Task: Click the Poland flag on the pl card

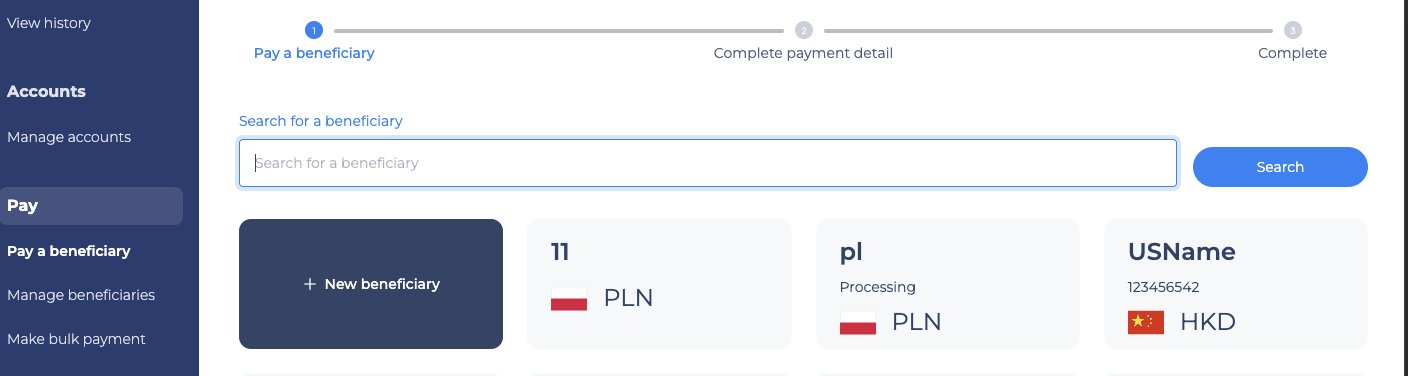Action: pyautogui.click(x=858, y=322)
